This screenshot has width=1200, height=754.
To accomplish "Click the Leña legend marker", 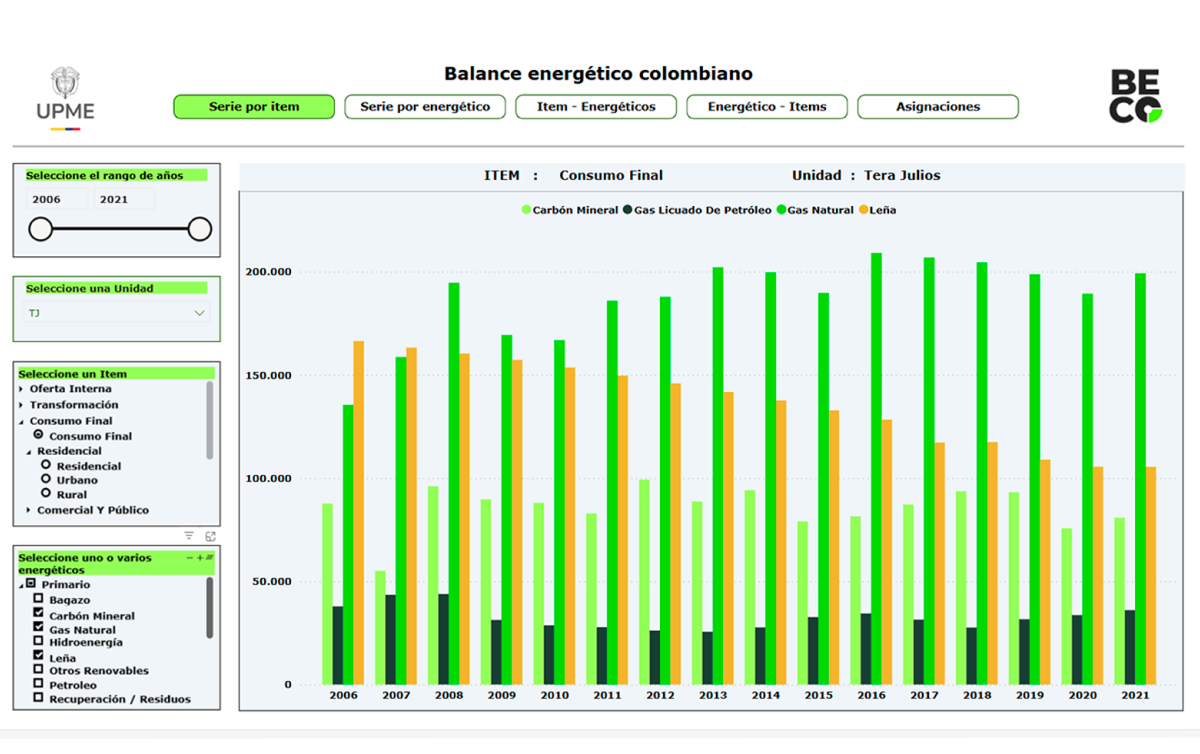I will coord(864,210).
